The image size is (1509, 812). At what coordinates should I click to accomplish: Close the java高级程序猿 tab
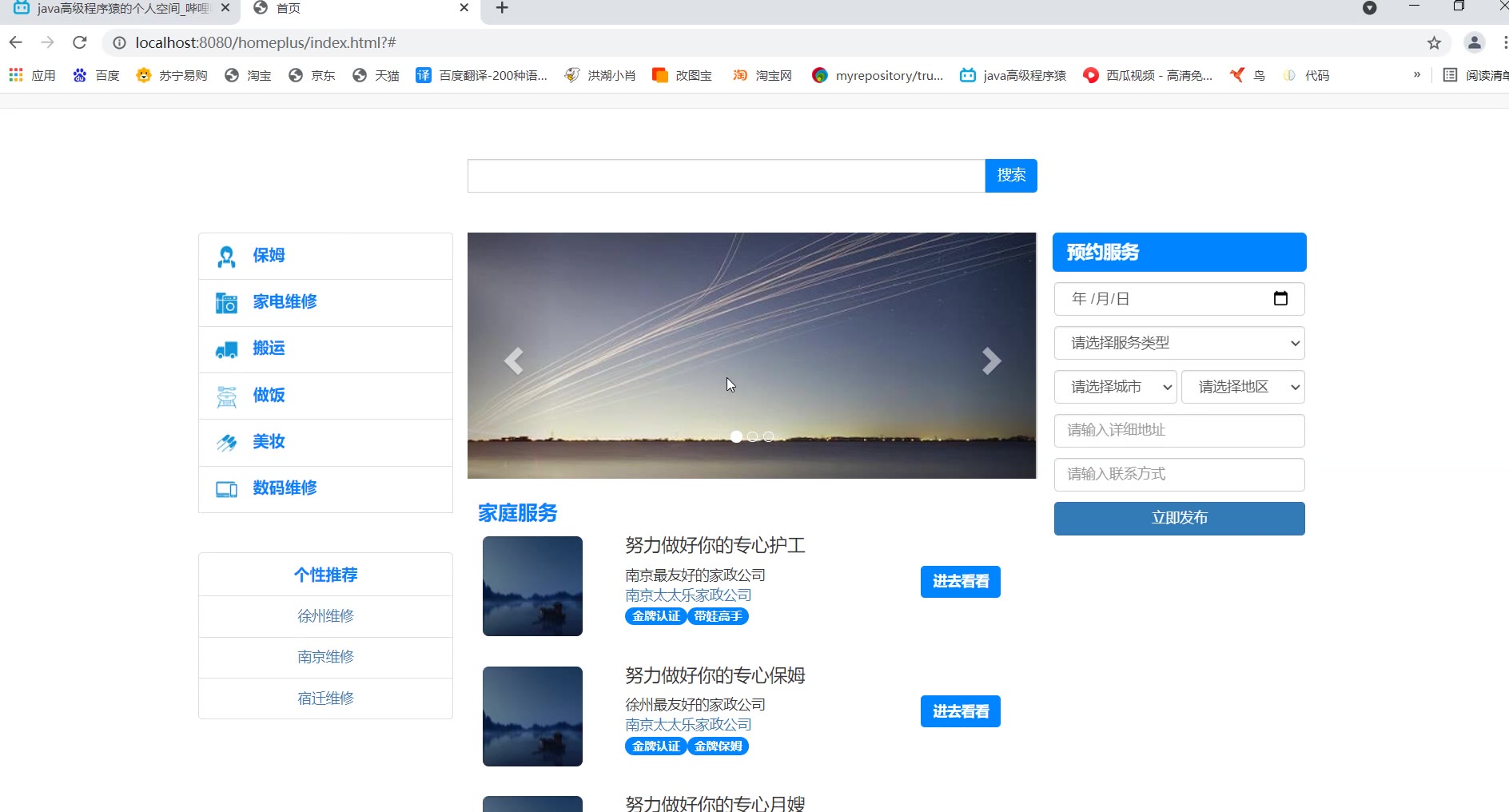[225, 8]
